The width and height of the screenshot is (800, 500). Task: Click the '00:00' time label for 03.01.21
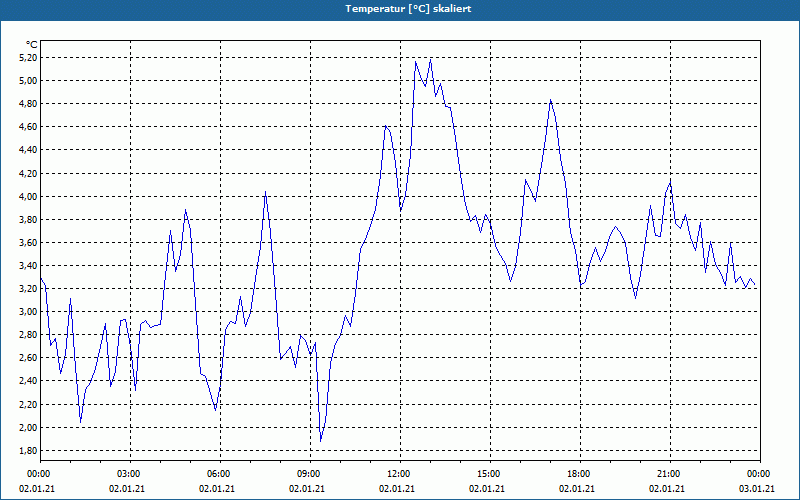pyautogui.click(x=760, y=474)
